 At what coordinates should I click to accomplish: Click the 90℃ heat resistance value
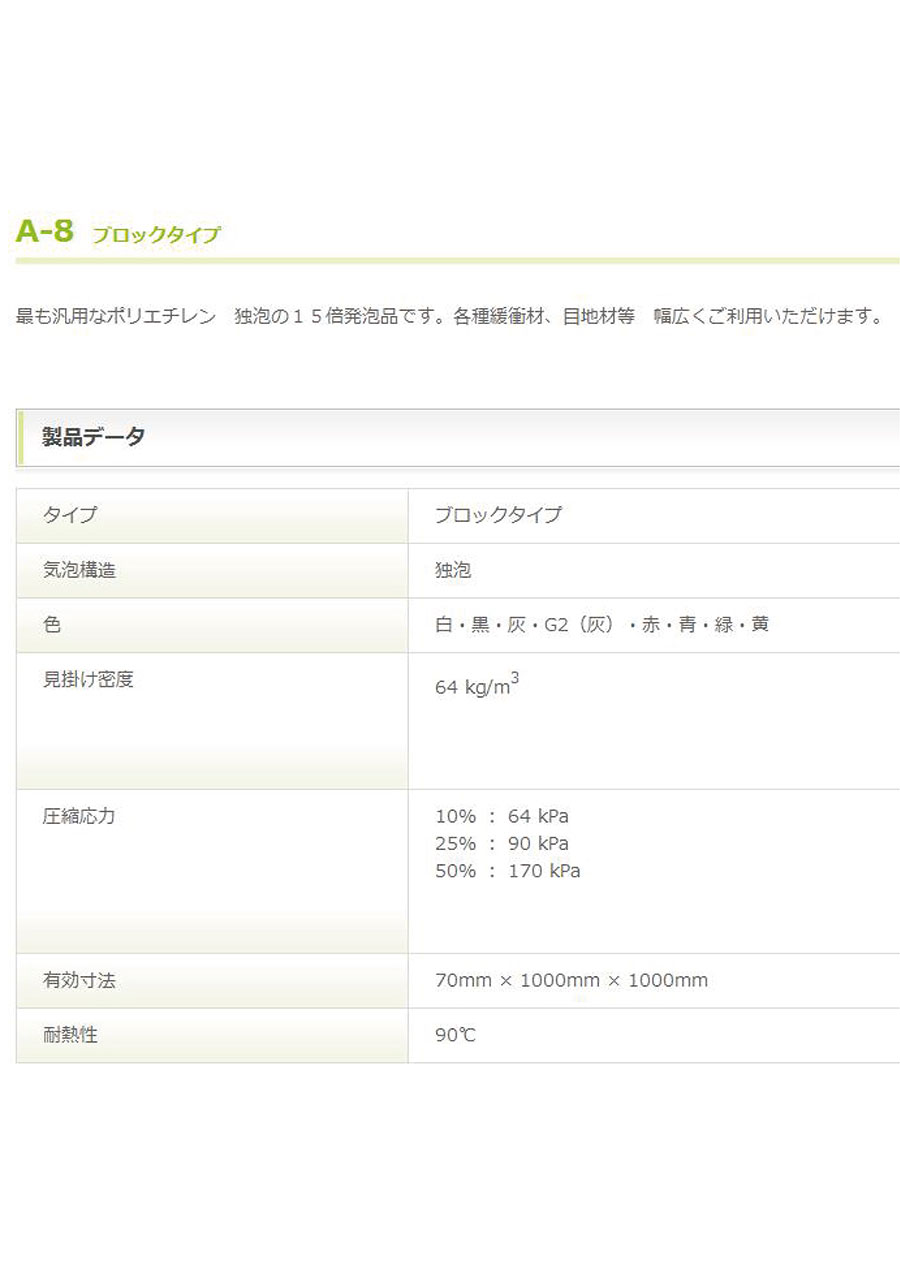(x=455, y=1035)
